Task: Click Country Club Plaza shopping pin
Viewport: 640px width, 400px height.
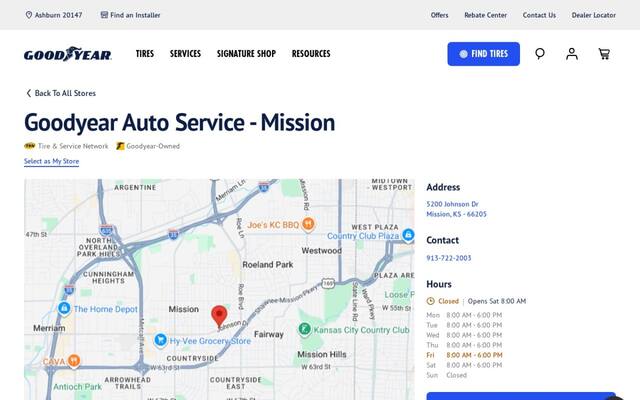Action: point(408,235)
